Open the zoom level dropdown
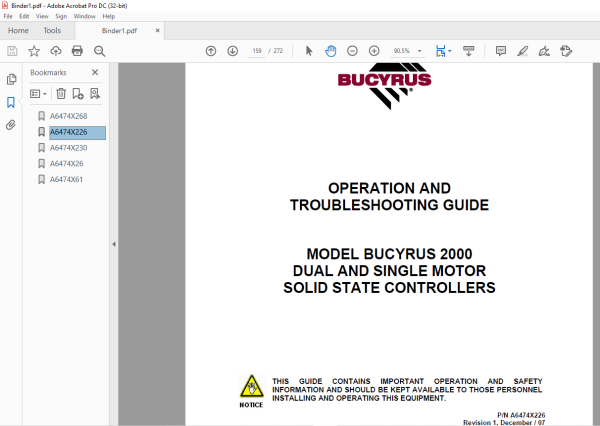The height and width of the screenshot is (426, 600). 419,51
